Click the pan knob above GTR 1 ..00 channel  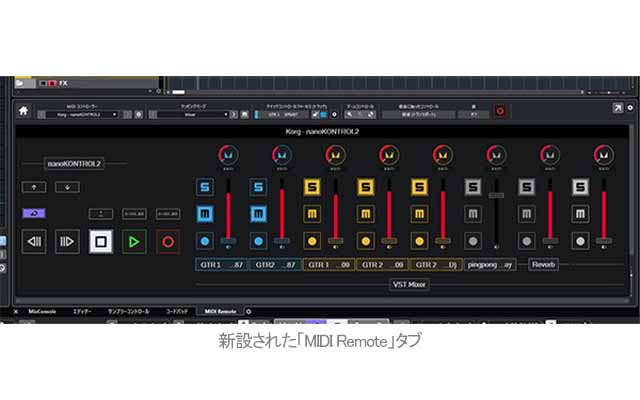pos(336,155)
